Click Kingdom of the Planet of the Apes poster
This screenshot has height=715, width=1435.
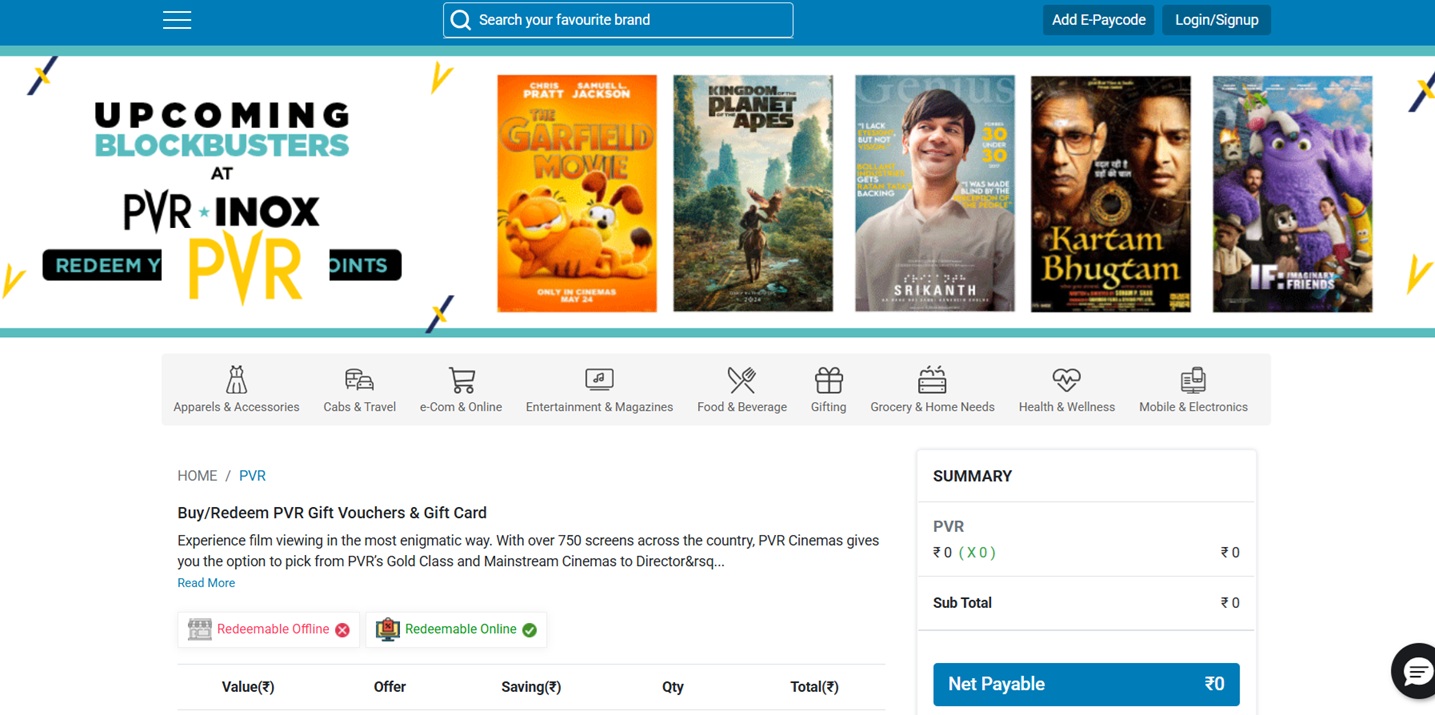click(753, 193)
